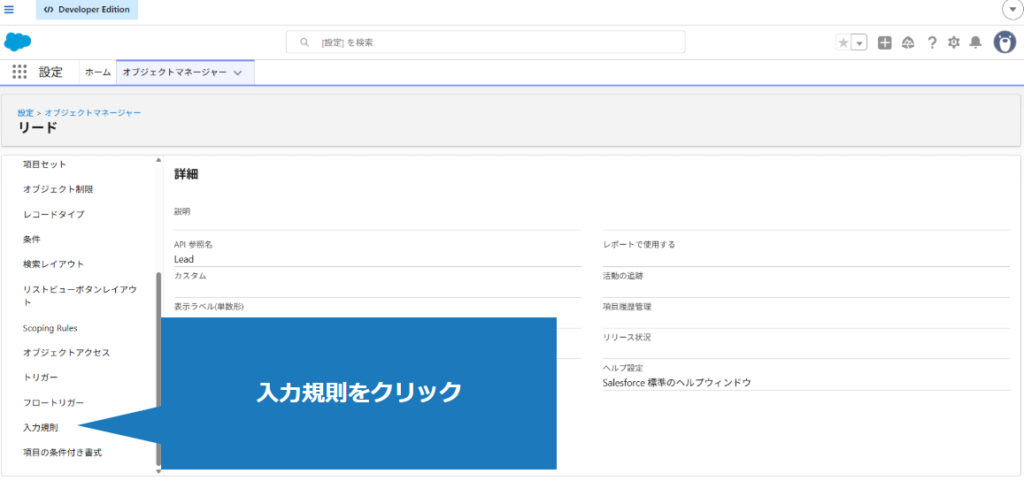Click the 設定 breadcrumb link
The image size is (1024, 481).
pos(25,112)
